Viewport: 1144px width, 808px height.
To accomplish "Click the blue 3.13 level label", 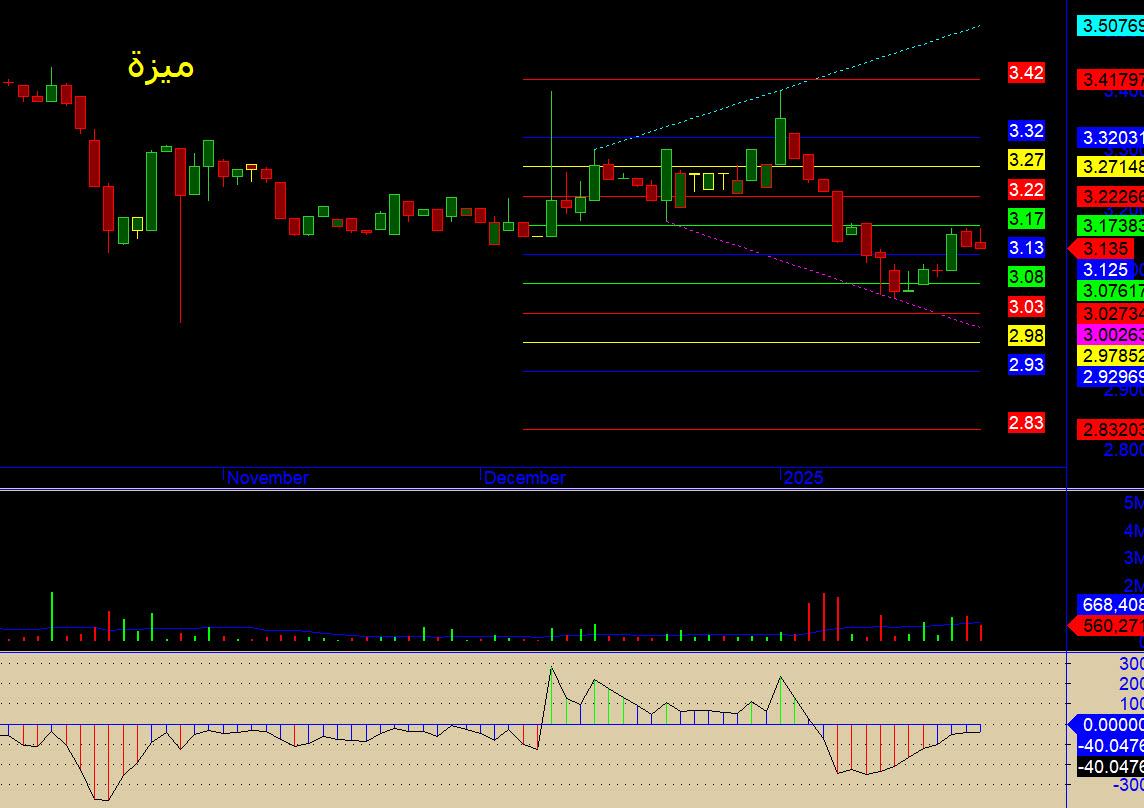I will [1026, 247].
